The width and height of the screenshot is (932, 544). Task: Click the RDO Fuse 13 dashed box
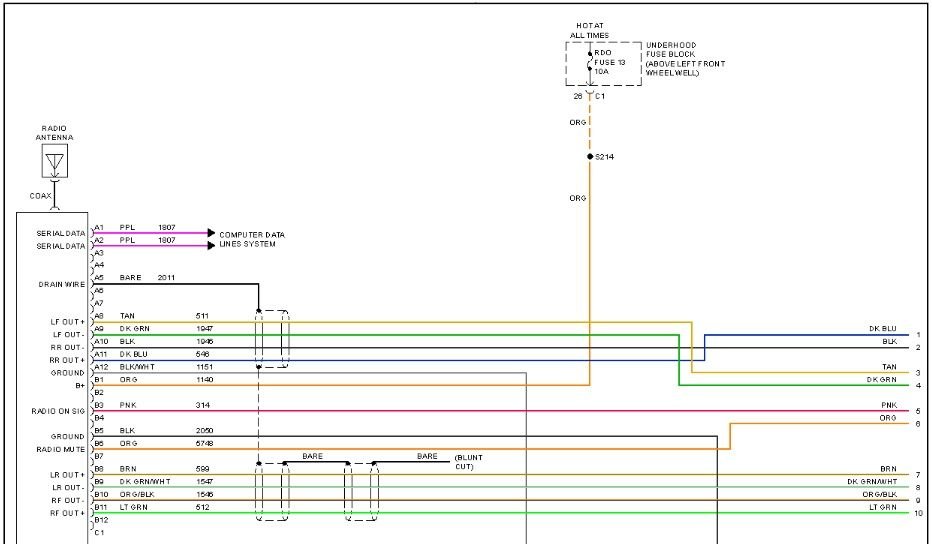pyautogui.click(x=603, y=64)
